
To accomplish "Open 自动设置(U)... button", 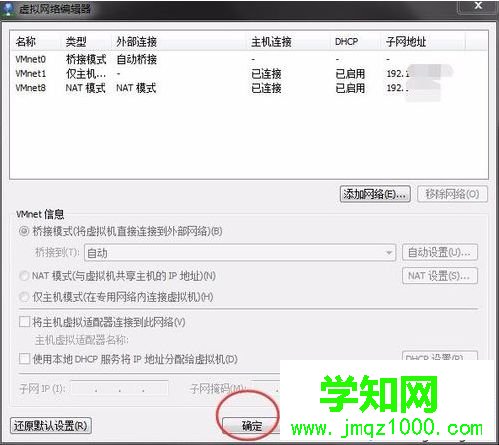I will (x=440, y=252).
